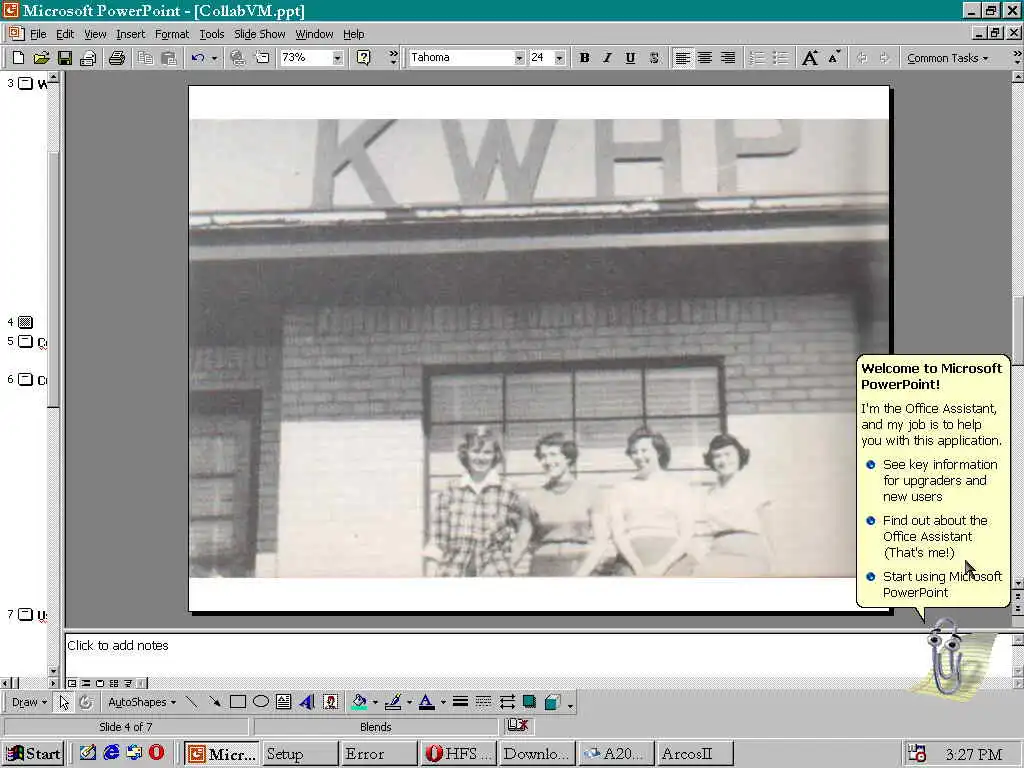The image size is (1024, 768).
Task: Click the spelling status icon in status bar
Action: 518,725
